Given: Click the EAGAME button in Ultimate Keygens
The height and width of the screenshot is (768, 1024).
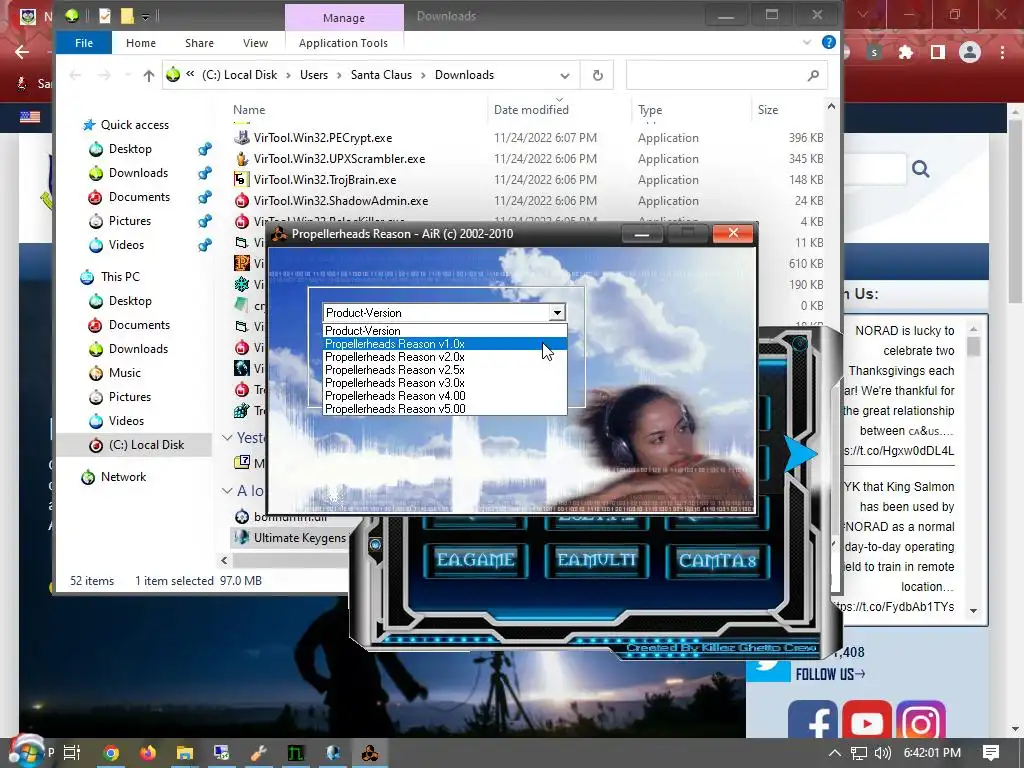Looking at the screenshot, I should (x=475, y=560).
